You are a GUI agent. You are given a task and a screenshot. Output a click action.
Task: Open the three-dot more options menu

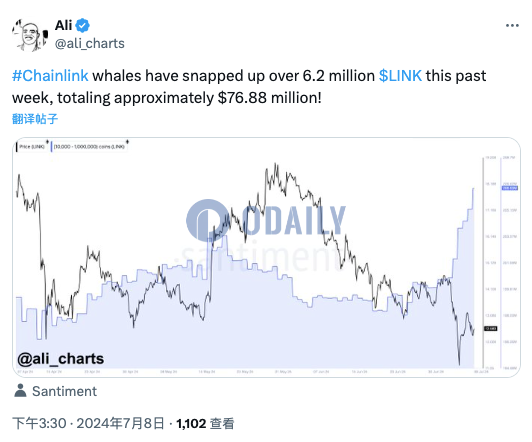(x=512, y=25)
